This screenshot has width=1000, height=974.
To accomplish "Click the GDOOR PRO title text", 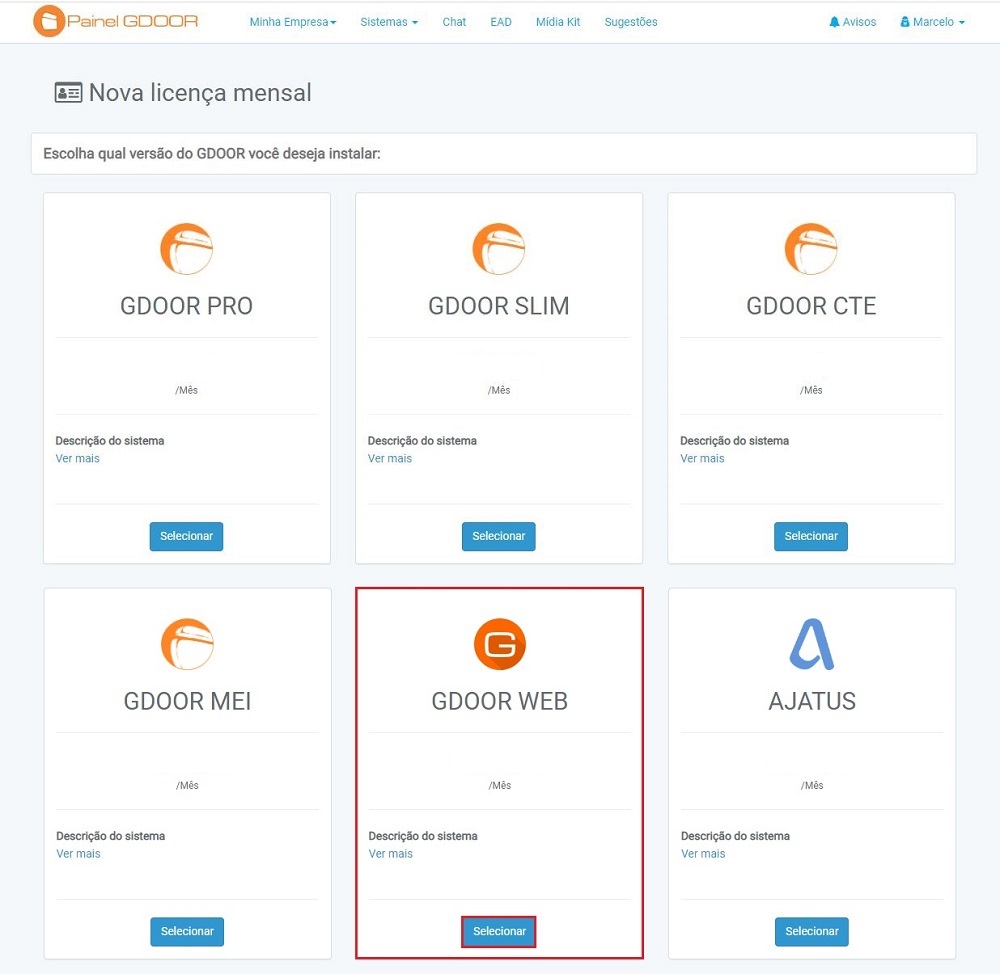I will pos(186,306).
